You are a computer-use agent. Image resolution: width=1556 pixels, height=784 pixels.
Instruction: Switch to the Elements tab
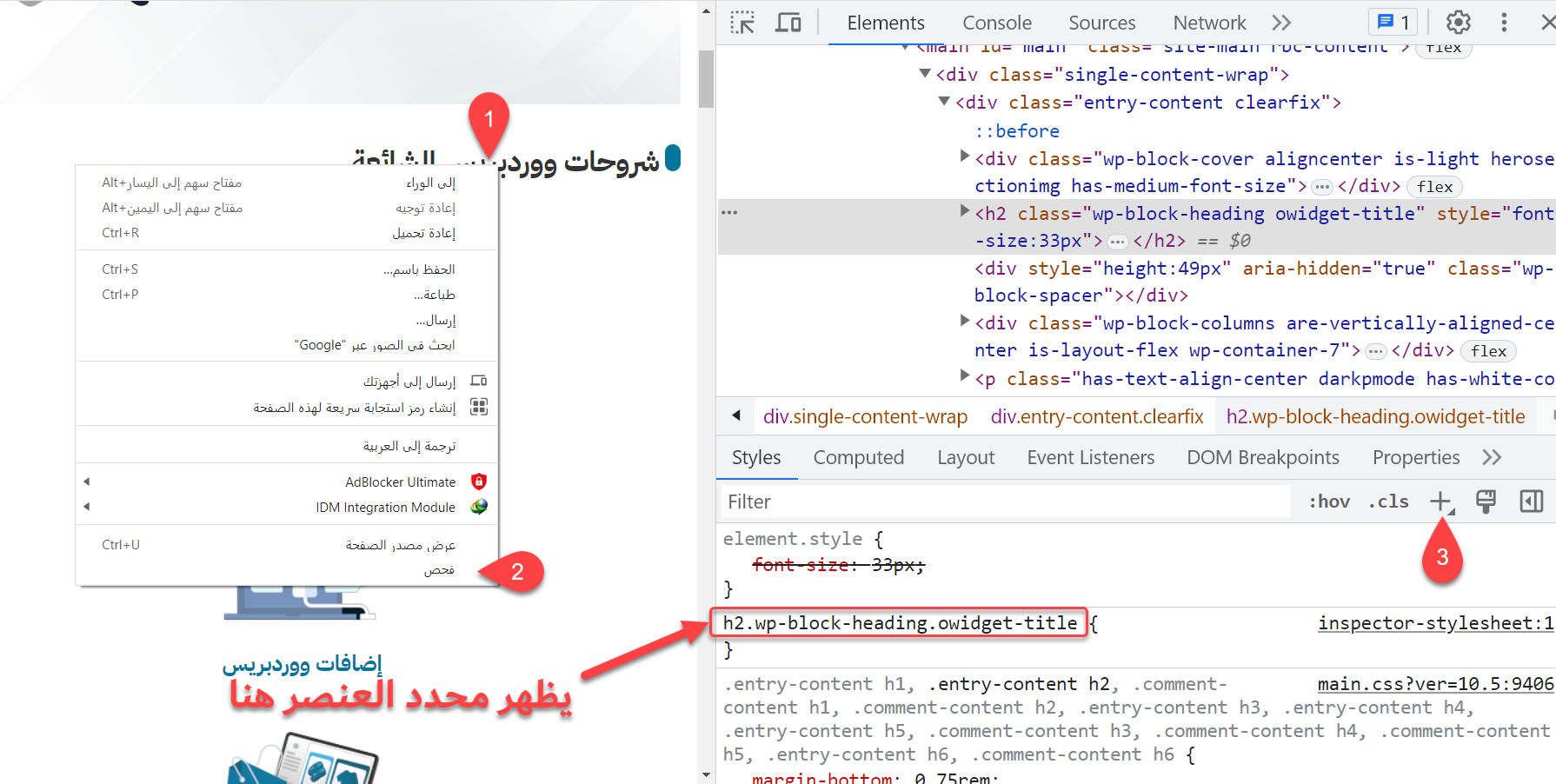coord(886,23)
